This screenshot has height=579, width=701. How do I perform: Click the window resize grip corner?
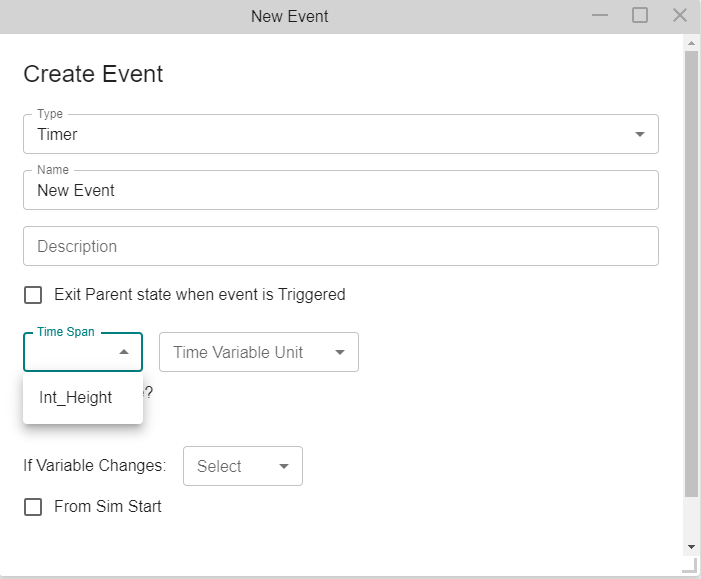(x=690, y=565)
